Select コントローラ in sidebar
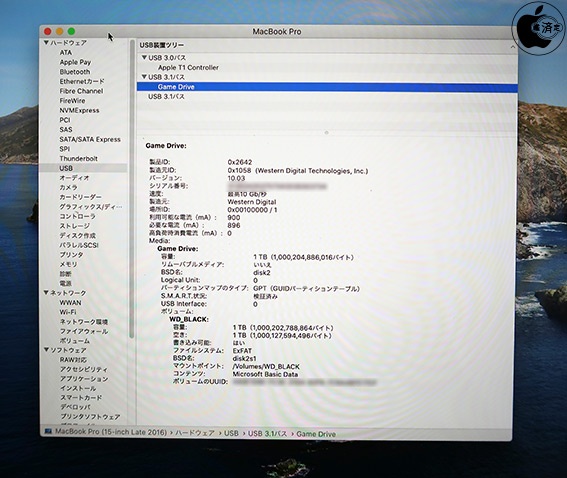Image resolution: width=567 pixels, height=478 pixels. (77, 216)
